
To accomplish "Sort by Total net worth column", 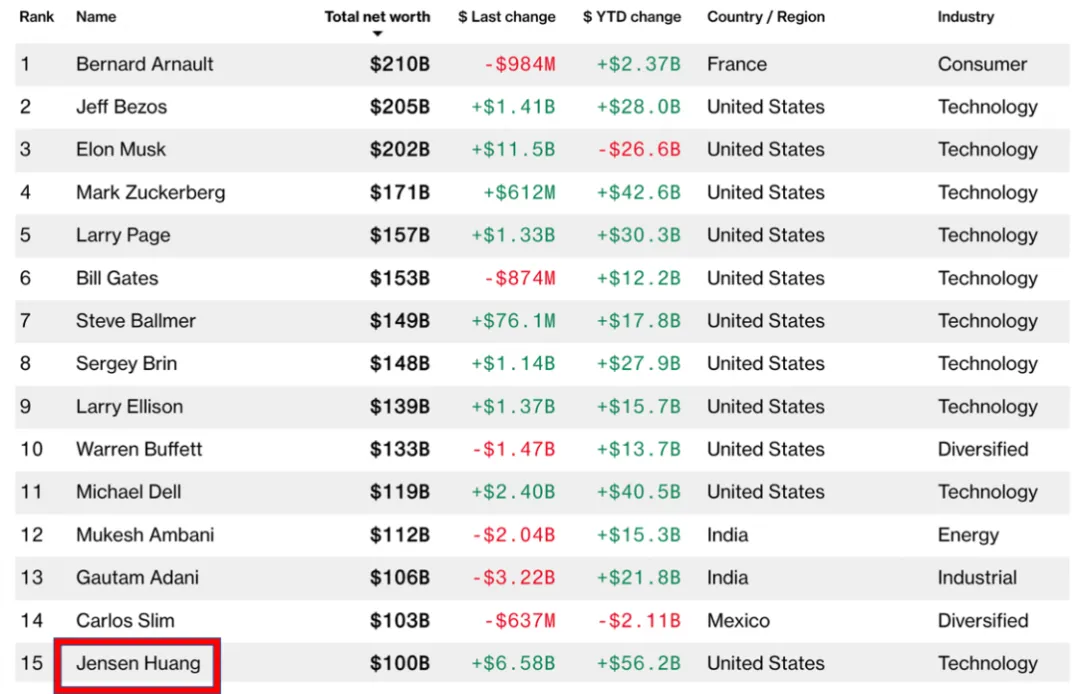I will coord(377,17).
